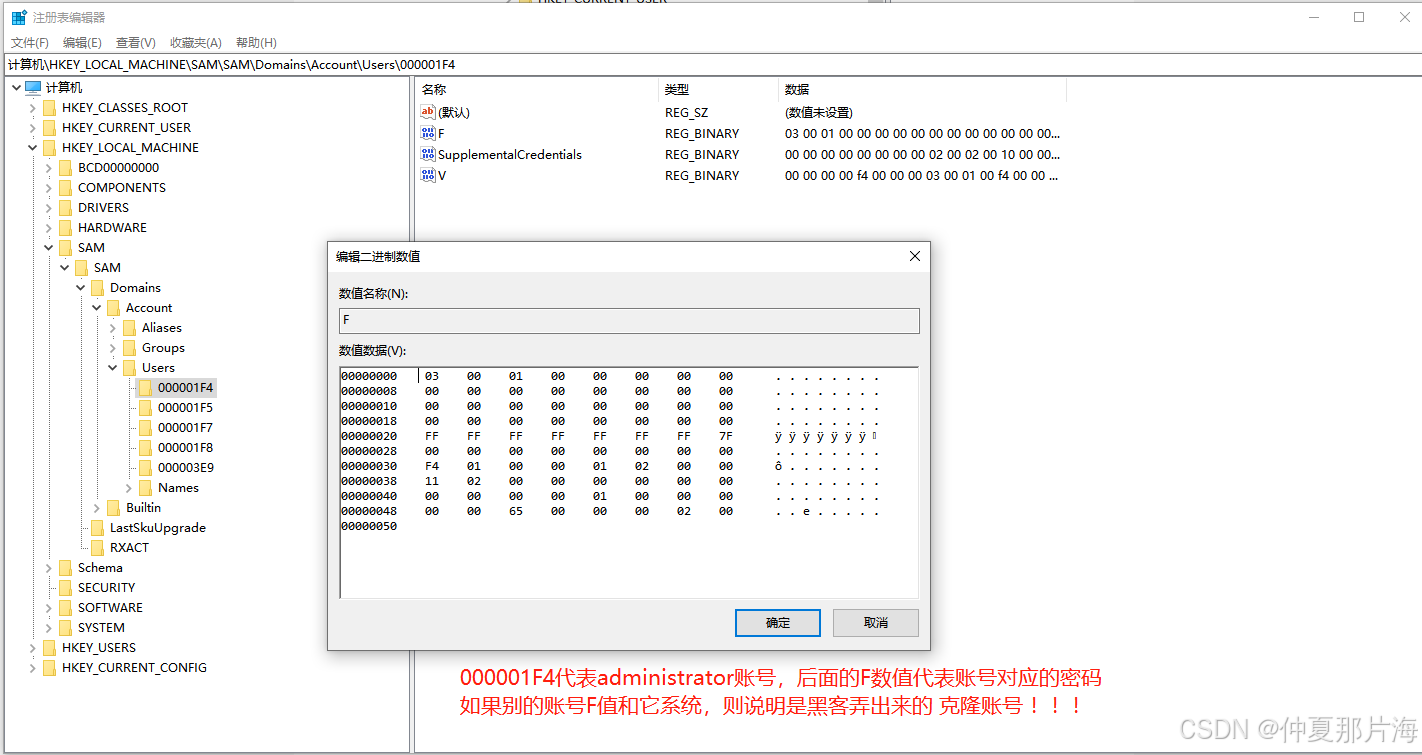Image resolution: width=1422 pixels, height=755 pixels.
Task: Select the Names folder icon
Action: click(145, 487)
